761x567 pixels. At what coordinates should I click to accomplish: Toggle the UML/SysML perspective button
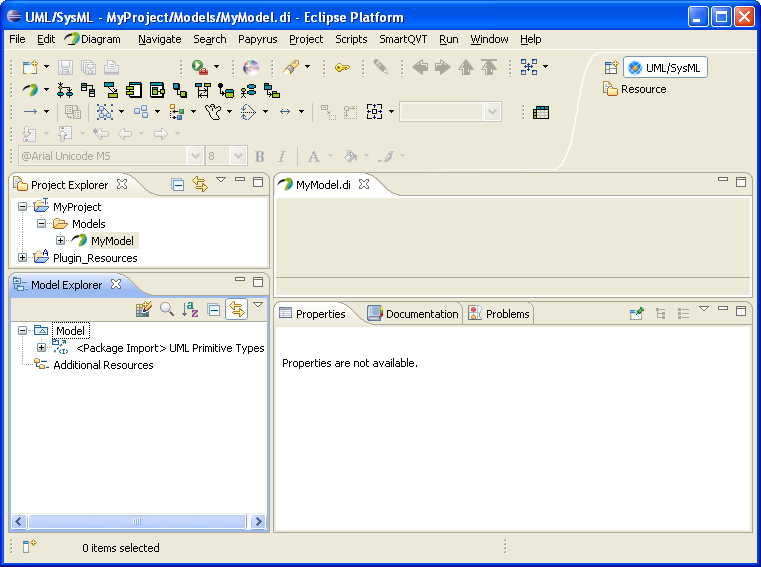[x=665, y=68]
